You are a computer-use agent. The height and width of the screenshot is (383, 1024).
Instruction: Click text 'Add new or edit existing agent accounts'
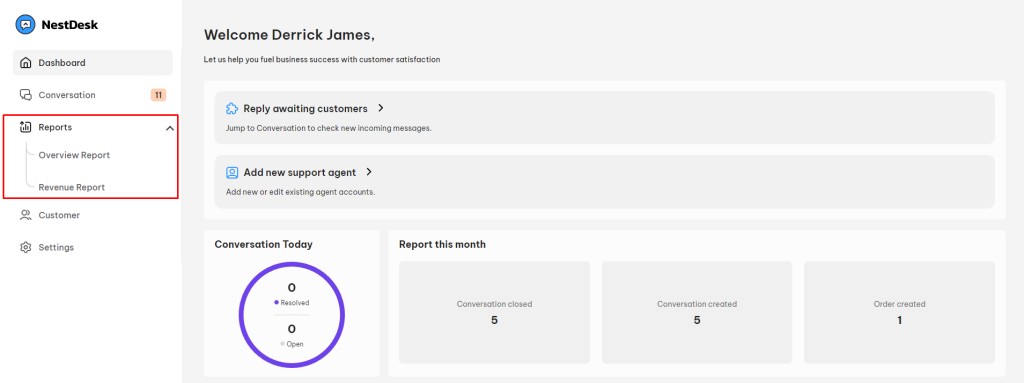(300, 192)
